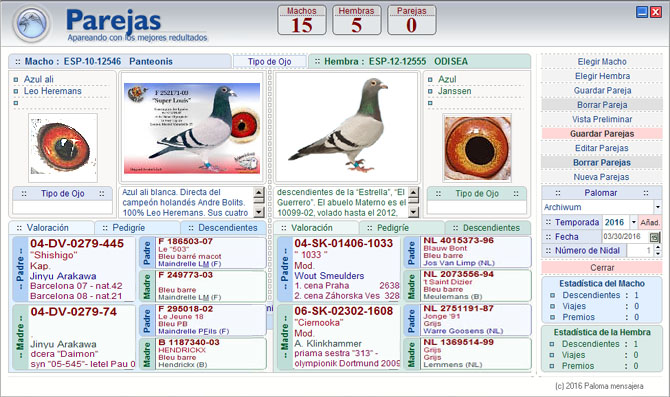Click the Super Louis male pigeon photo
670x397 pixels.
[x=192, y=127]
